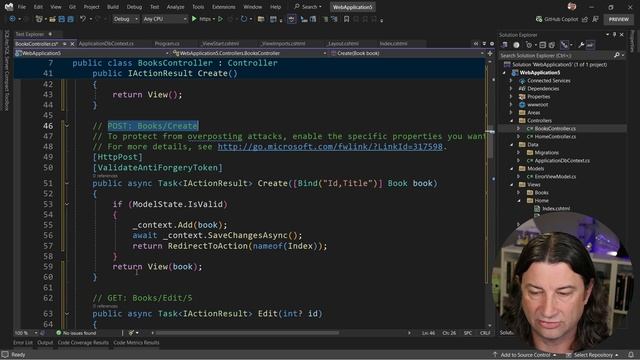Close the BooksController.cs tab
The height and width of the screenshot is (360, 640).
coord(72,44)
